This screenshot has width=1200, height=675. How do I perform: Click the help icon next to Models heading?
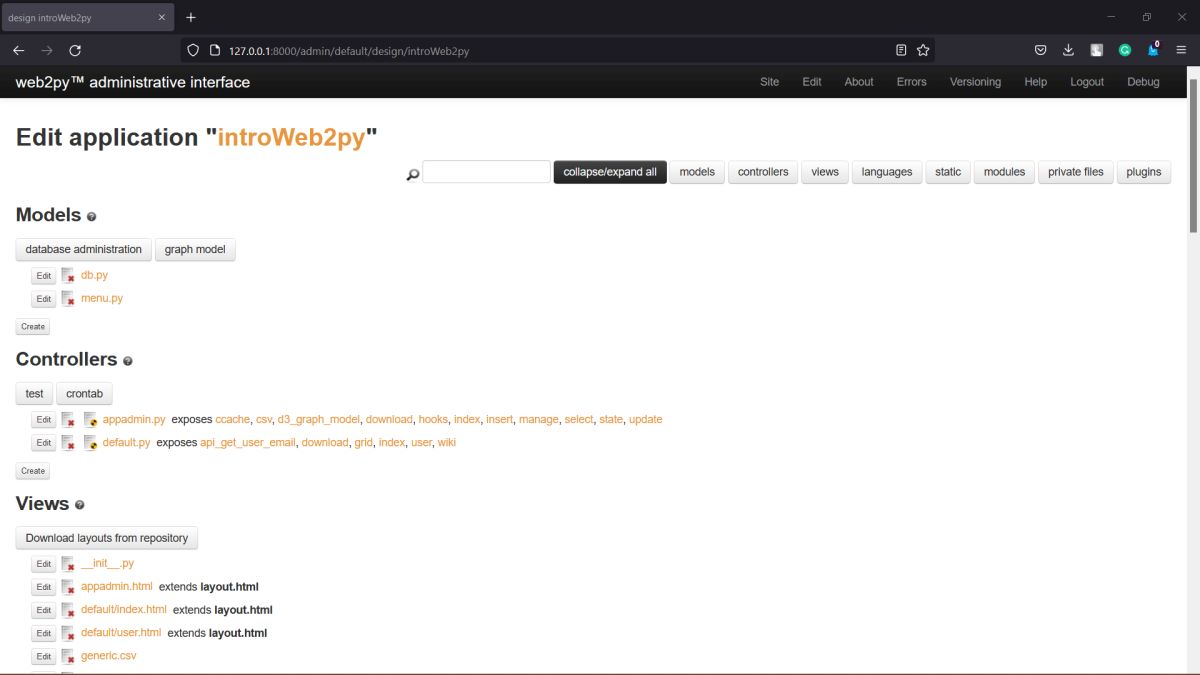(x=92, y=217)
